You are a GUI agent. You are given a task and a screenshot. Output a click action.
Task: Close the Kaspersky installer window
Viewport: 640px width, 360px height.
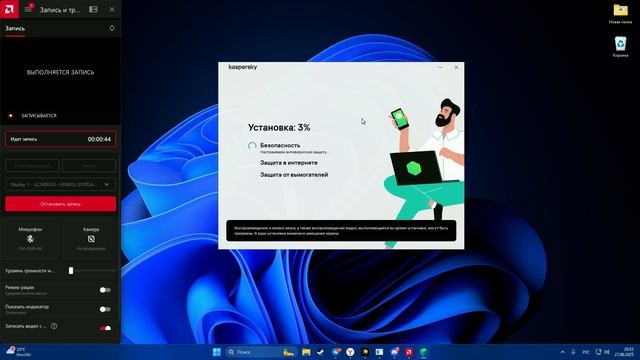[x=456, y=67]
